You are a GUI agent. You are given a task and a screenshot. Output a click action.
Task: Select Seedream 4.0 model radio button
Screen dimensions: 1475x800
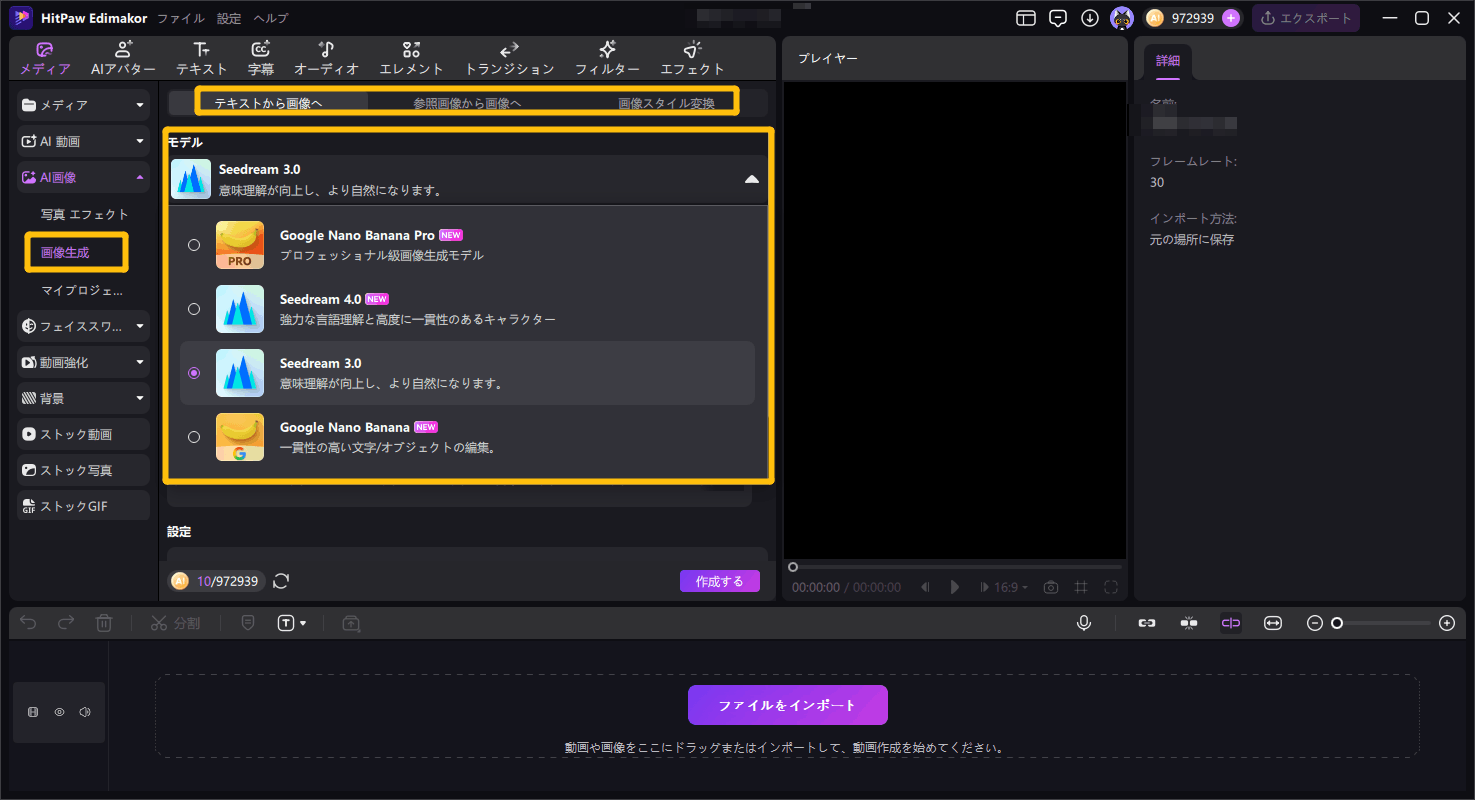coord(194,309)
